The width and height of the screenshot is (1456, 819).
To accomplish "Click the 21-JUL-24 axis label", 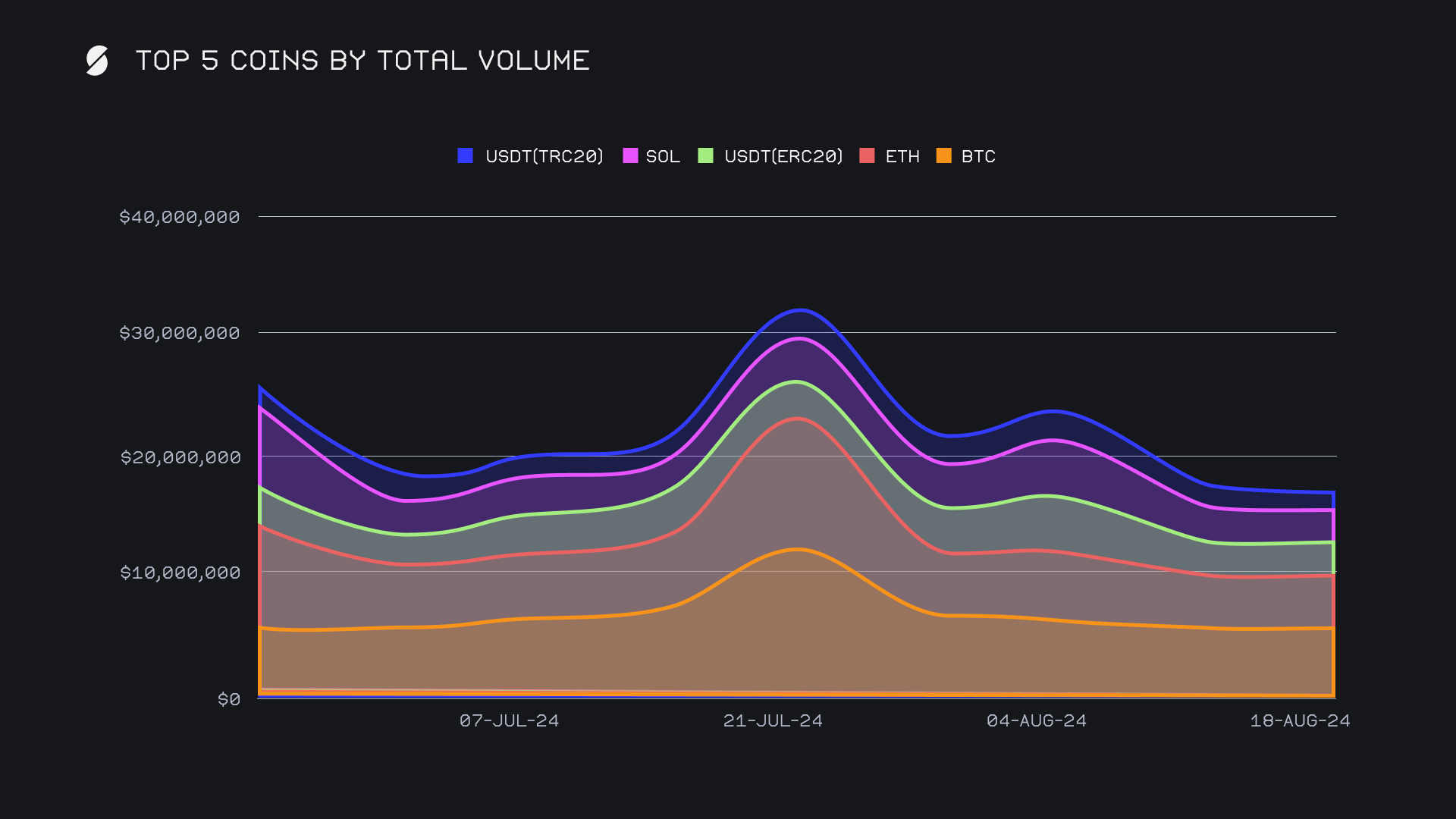I will click(773, 720).
